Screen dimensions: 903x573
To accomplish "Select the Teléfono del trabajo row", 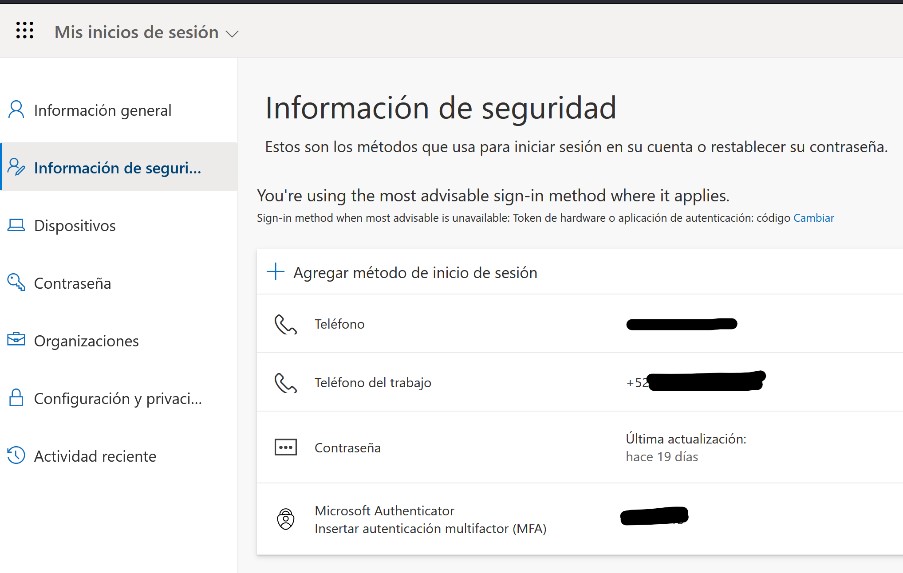I will [x=373, y=382].
